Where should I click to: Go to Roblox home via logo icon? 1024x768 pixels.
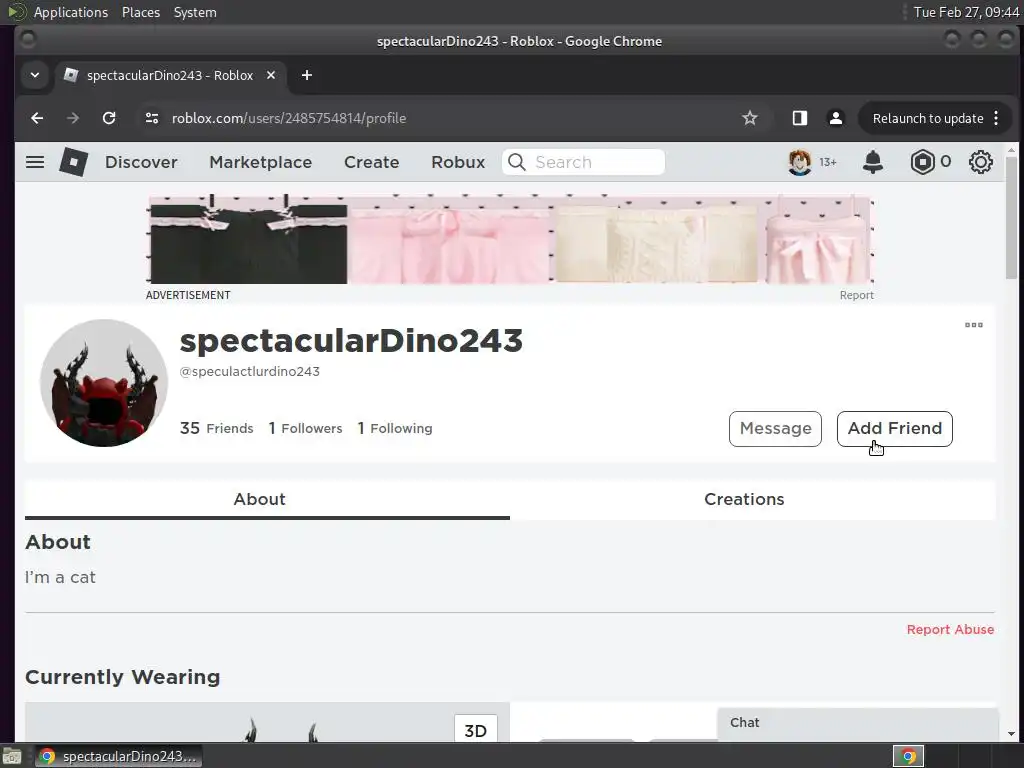(x=73, y=162)
